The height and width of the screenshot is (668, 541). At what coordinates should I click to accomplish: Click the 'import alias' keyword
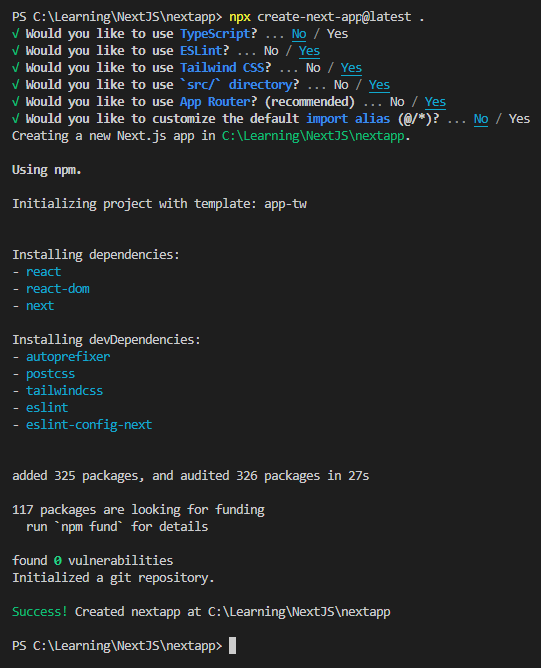[348, 119]
